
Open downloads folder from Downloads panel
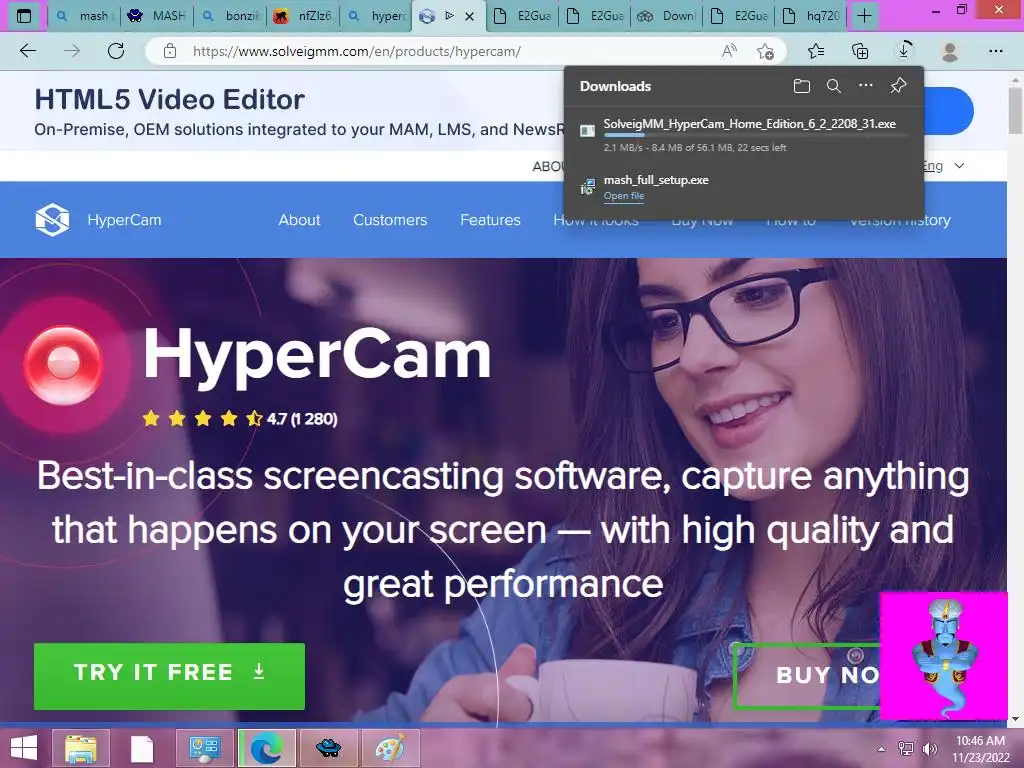click(x=802, y=86)
